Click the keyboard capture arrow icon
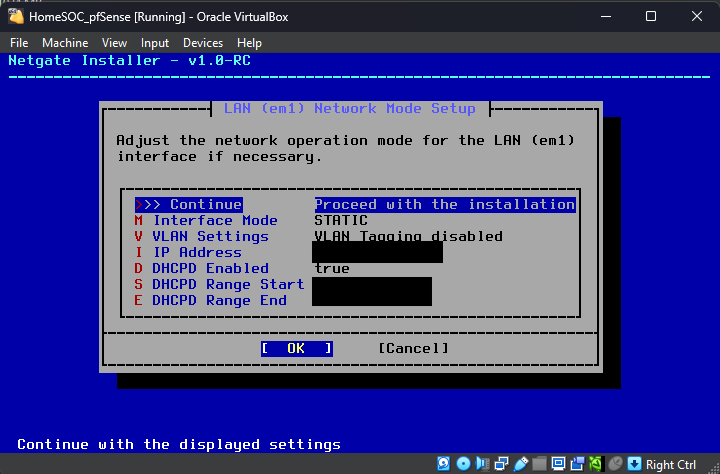Viewport: 720px width, 474px height. (x=634, y=464)
